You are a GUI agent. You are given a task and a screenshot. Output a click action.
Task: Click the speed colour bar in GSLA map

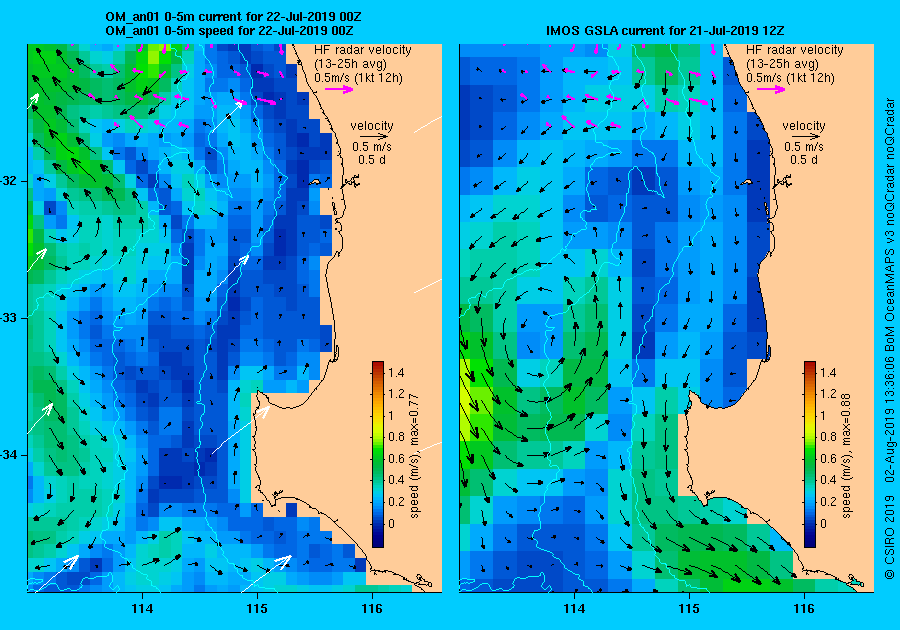810,454
